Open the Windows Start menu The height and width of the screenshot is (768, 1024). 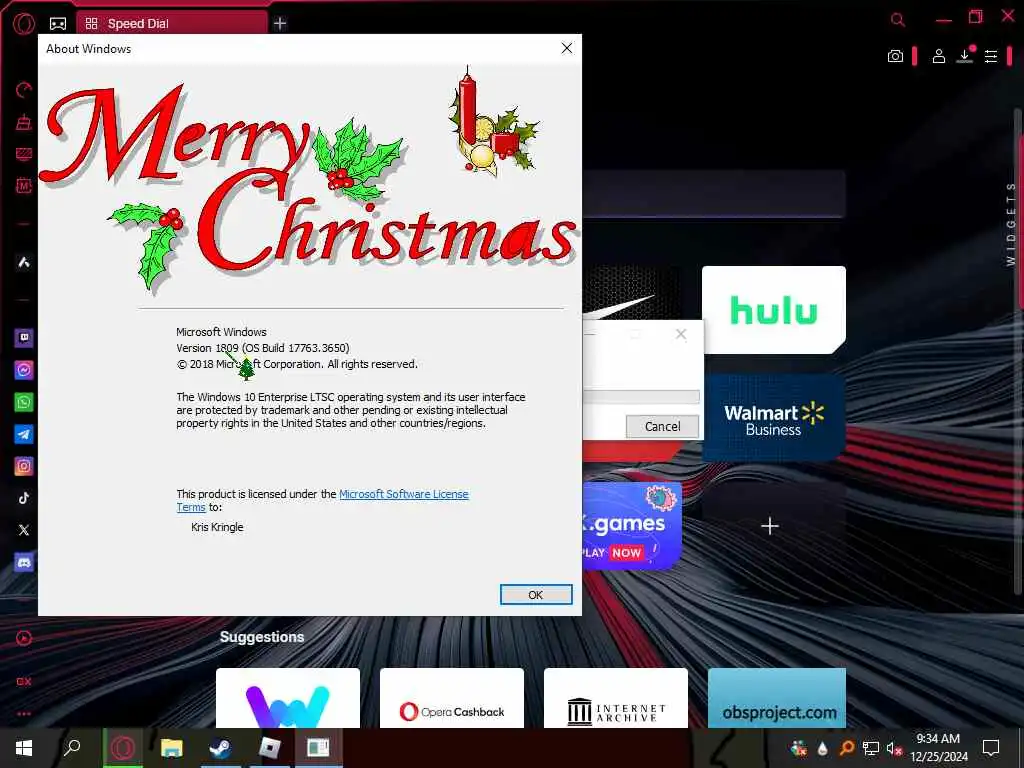tap(24, 748)
